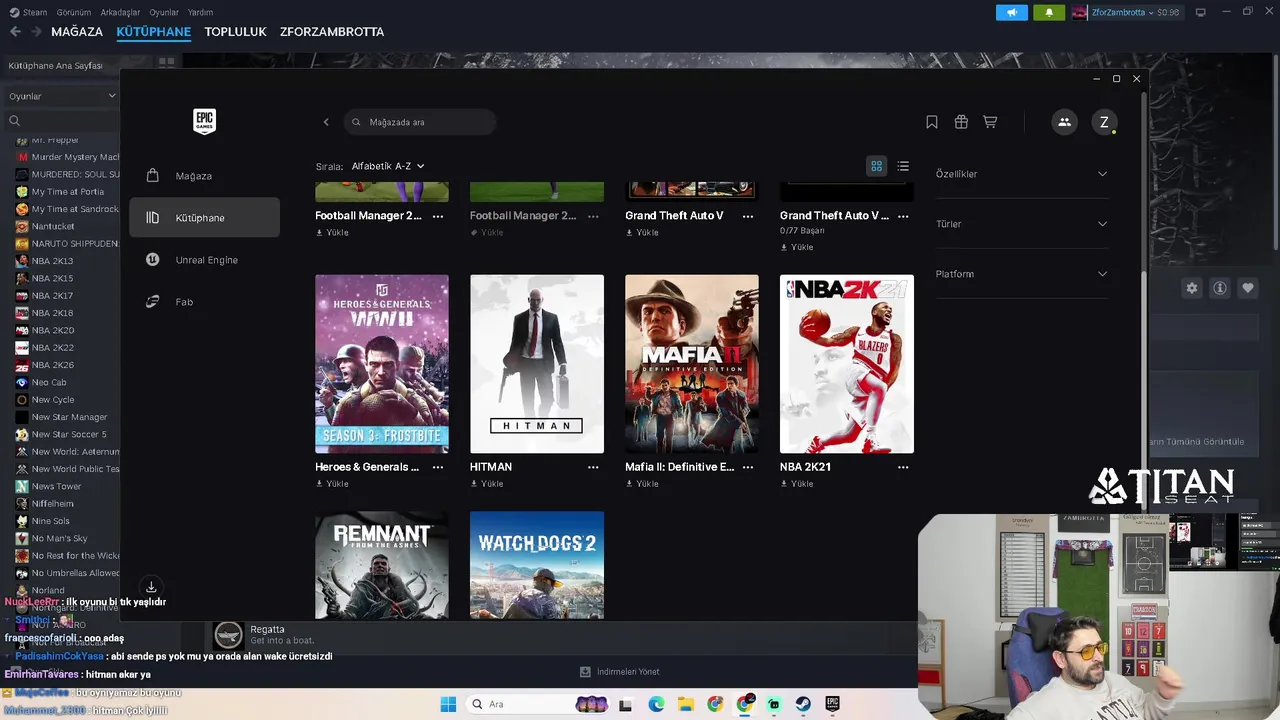
Task: Click the favorite heart icon in Steam
Action: pos(1248,288)
